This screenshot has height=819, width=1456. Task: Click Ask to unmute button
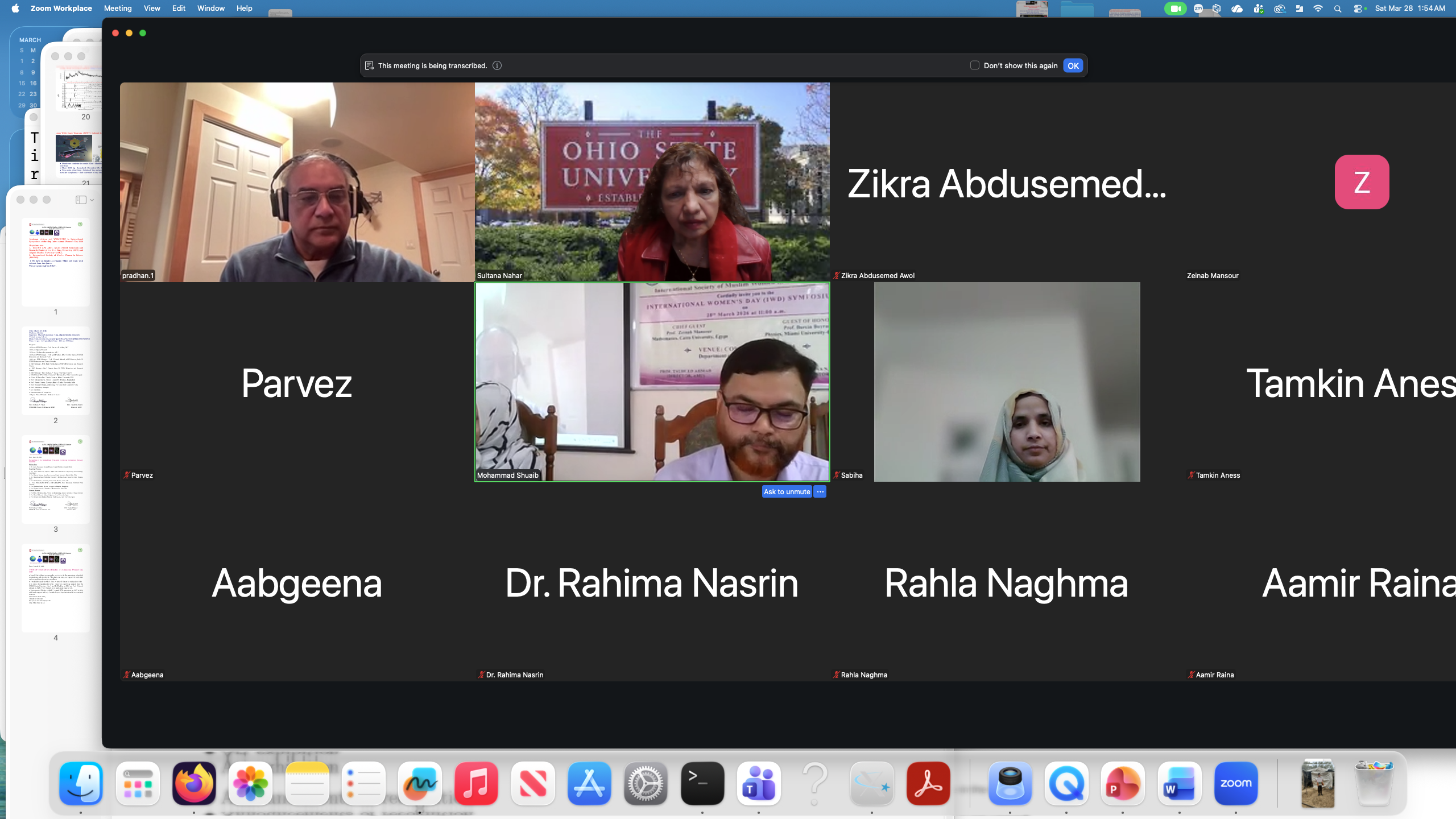(x=787, y=491)
